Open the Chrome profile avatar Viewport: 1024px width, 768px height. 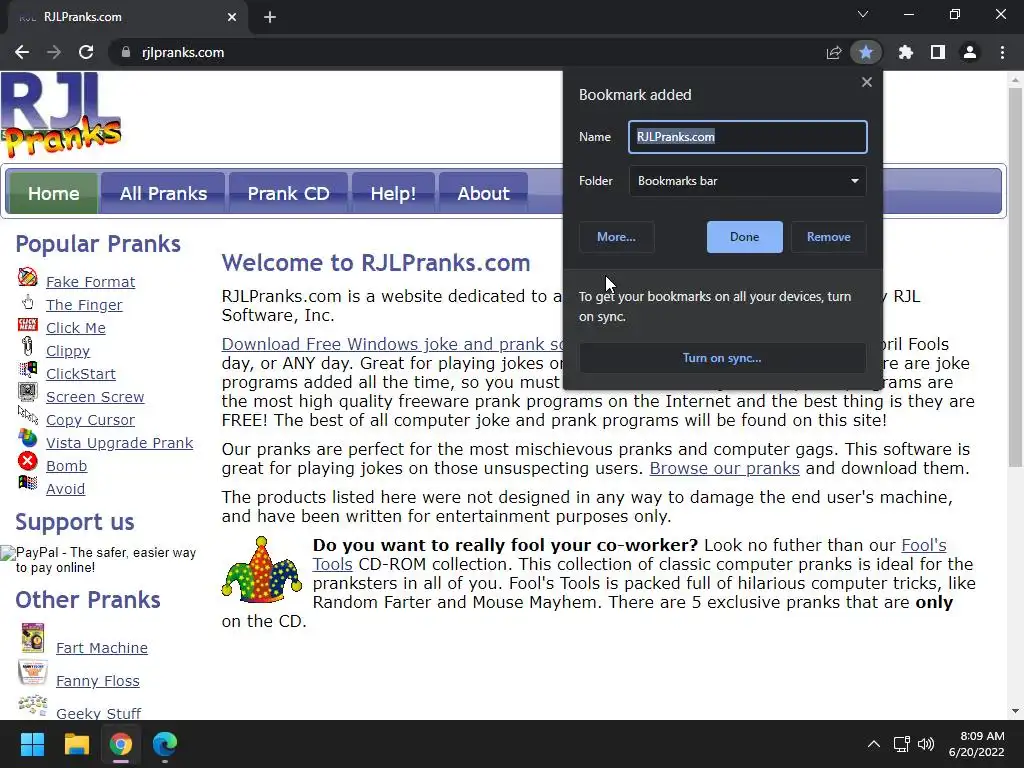[970, 52]
